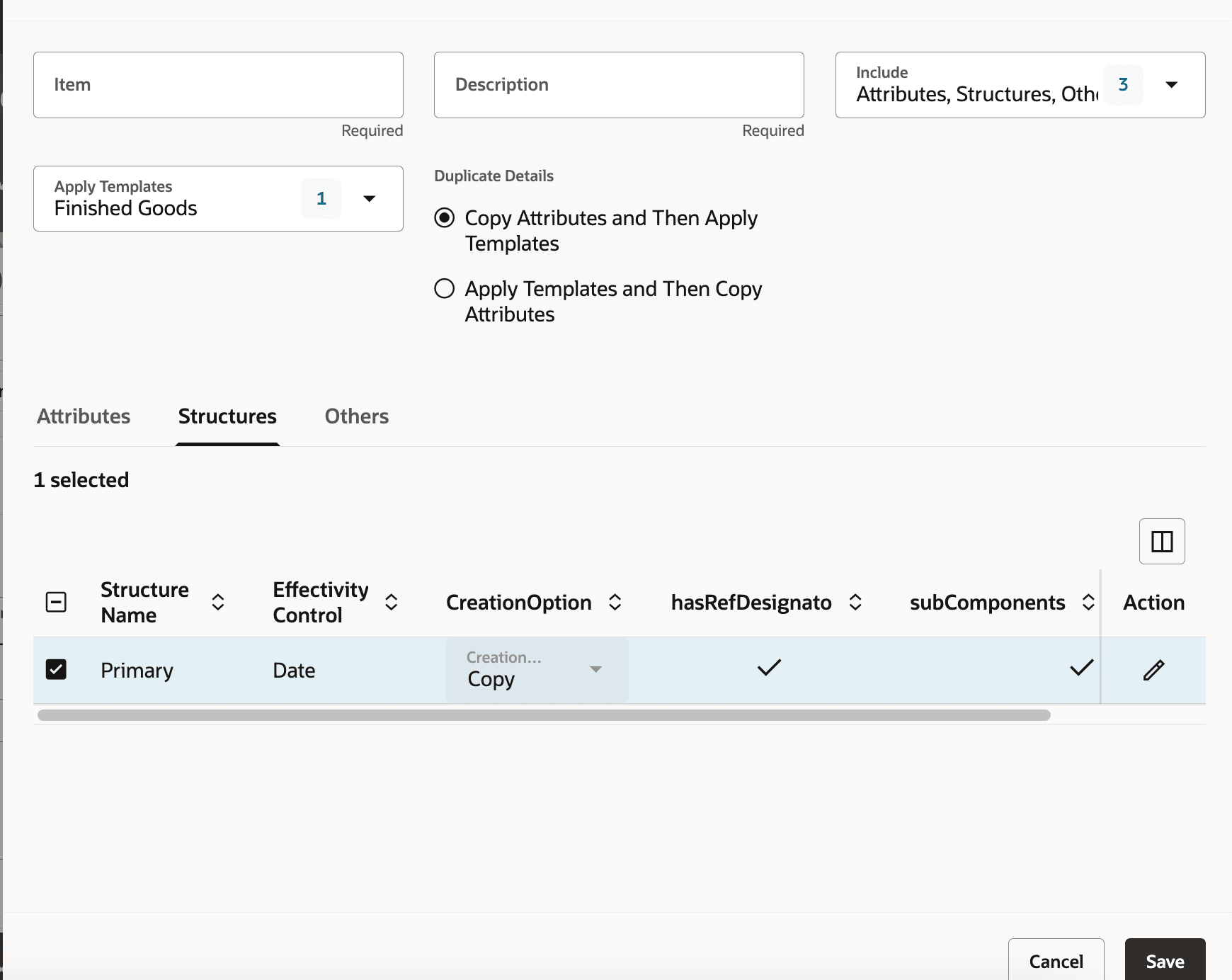Select Apply Templates and Then Copy Attributes
The width and height of the screenshot is (1232, 980).
pyautogui.click(x=444, y=288)
